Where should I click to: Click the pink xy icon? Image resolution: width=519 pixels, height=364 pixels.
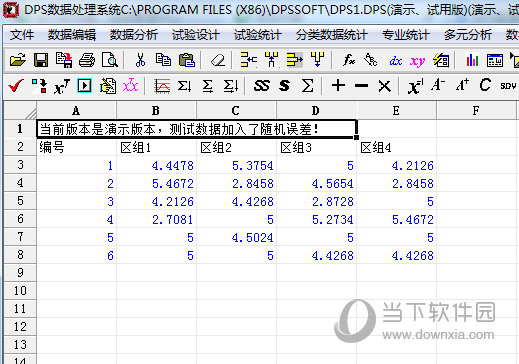417,61
